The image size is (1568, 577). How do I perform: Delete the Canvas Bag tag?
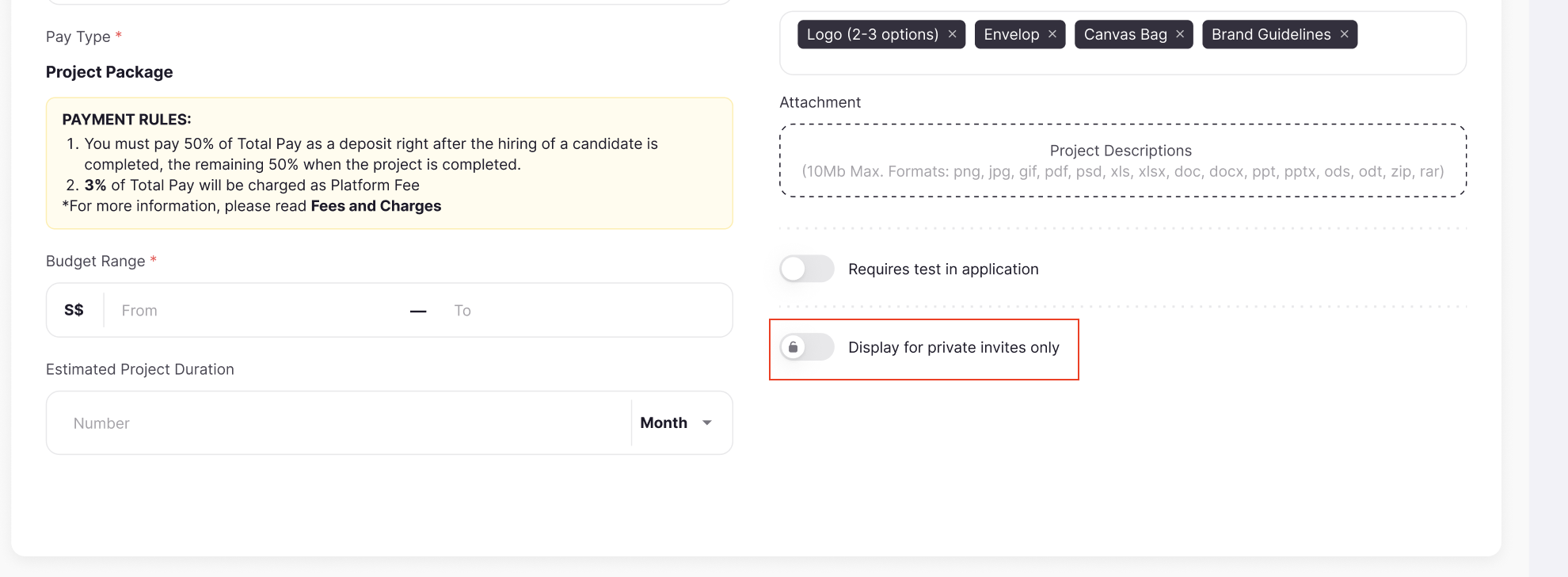pos(1180,34)
